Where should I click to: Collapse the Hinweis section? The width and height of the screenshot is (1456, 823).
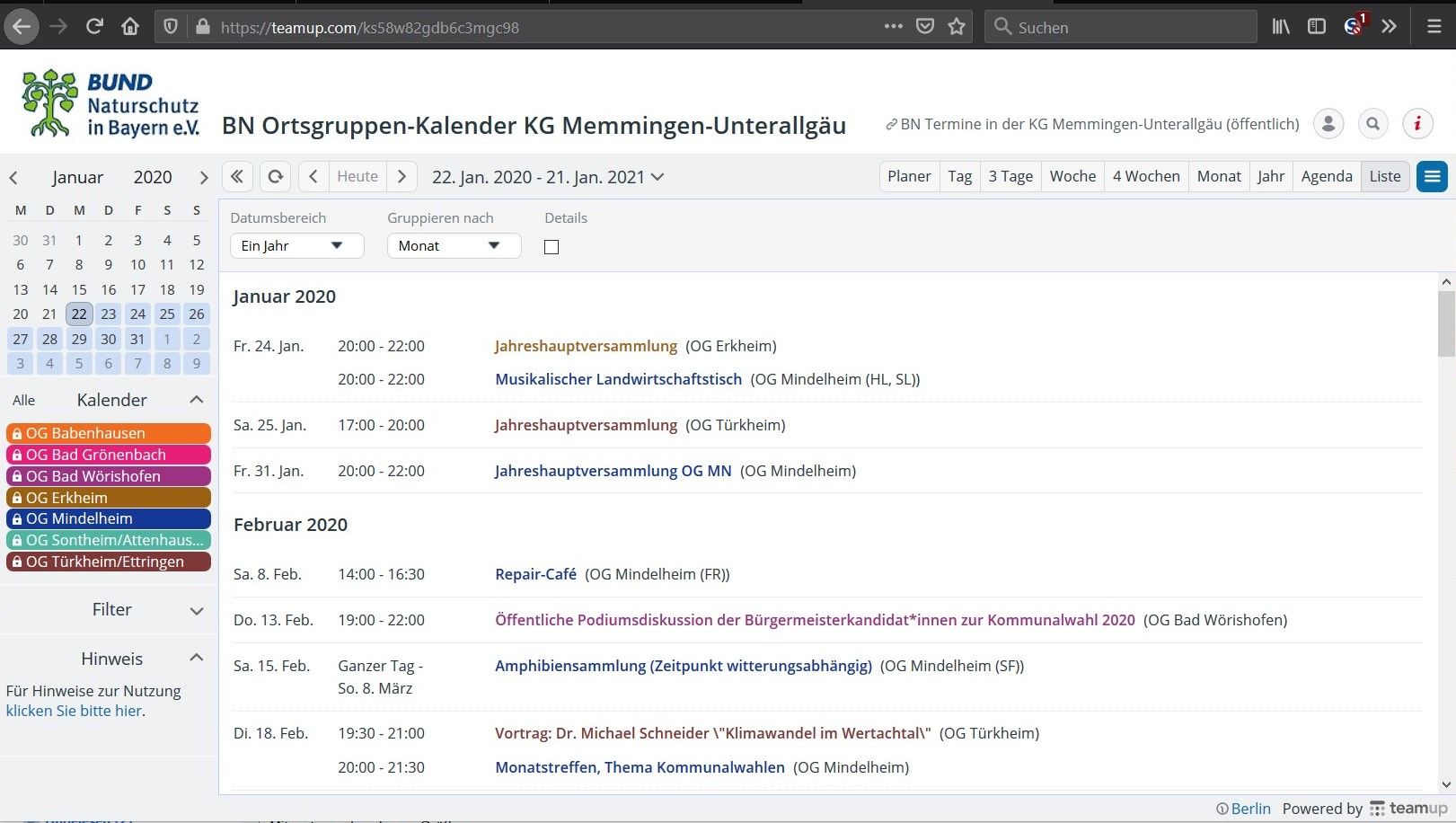(197, 658)
